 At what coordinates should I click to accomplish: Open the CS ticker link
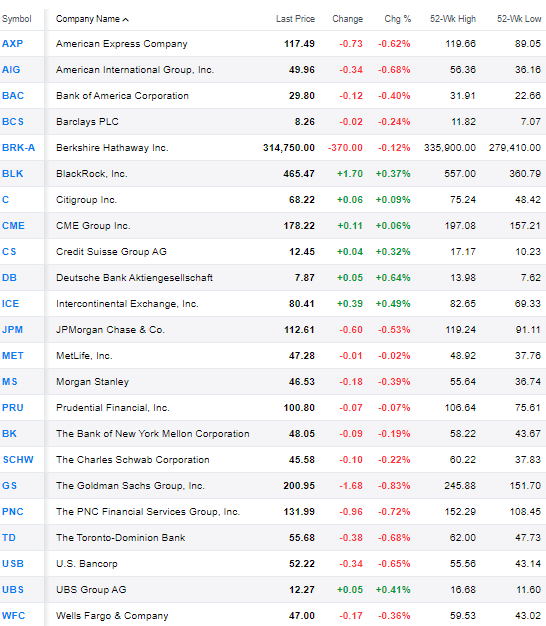(x=9, y=252)
